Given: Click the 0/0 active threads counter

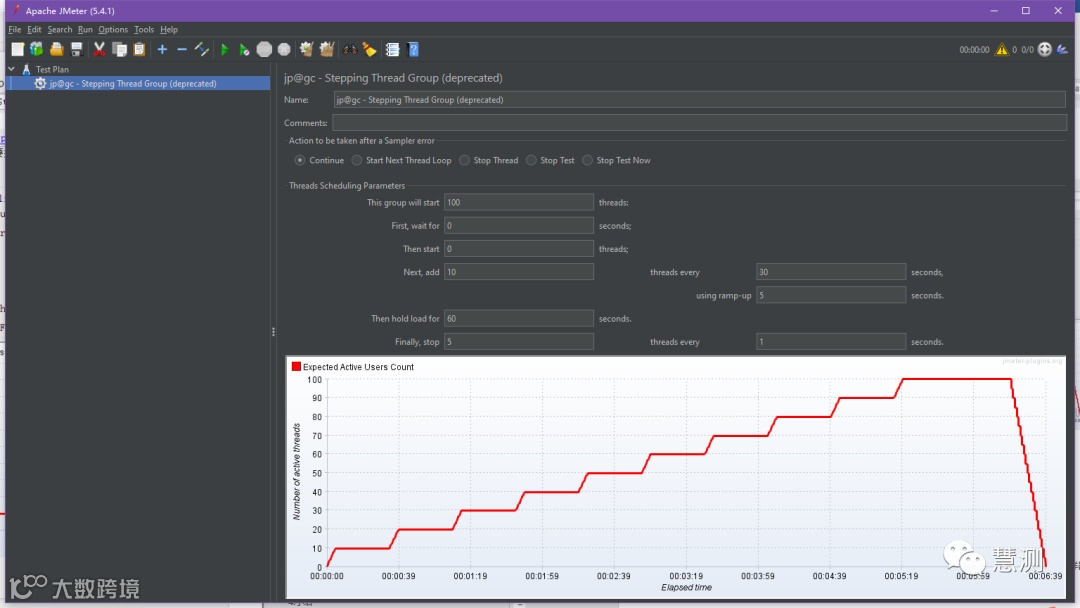Looking at the screenshot, I should tap(1027, 50).
